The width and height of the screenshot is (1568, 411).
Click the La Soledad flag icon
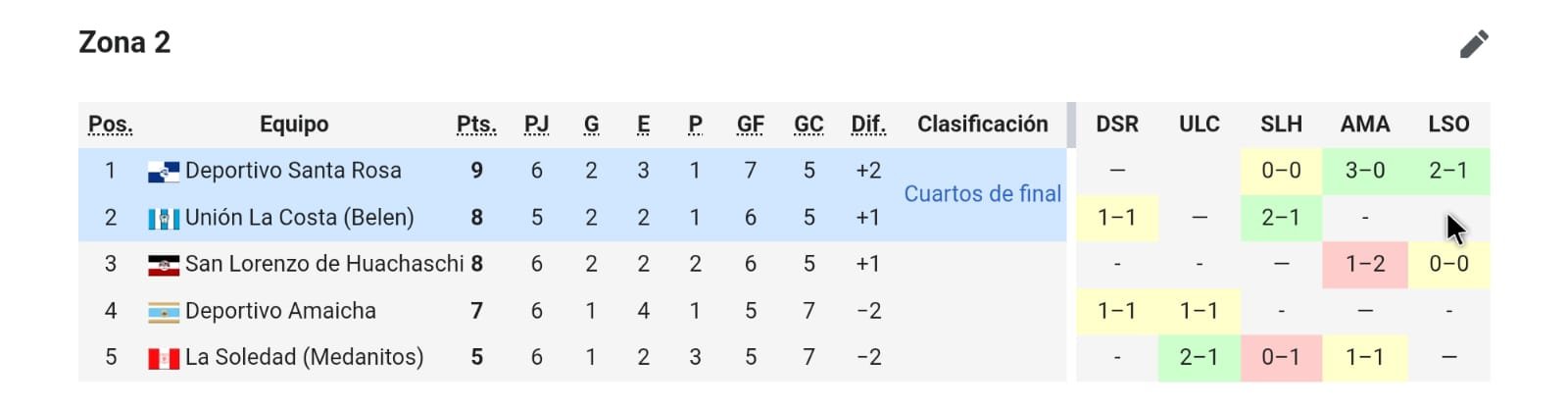tap(163, 358)
